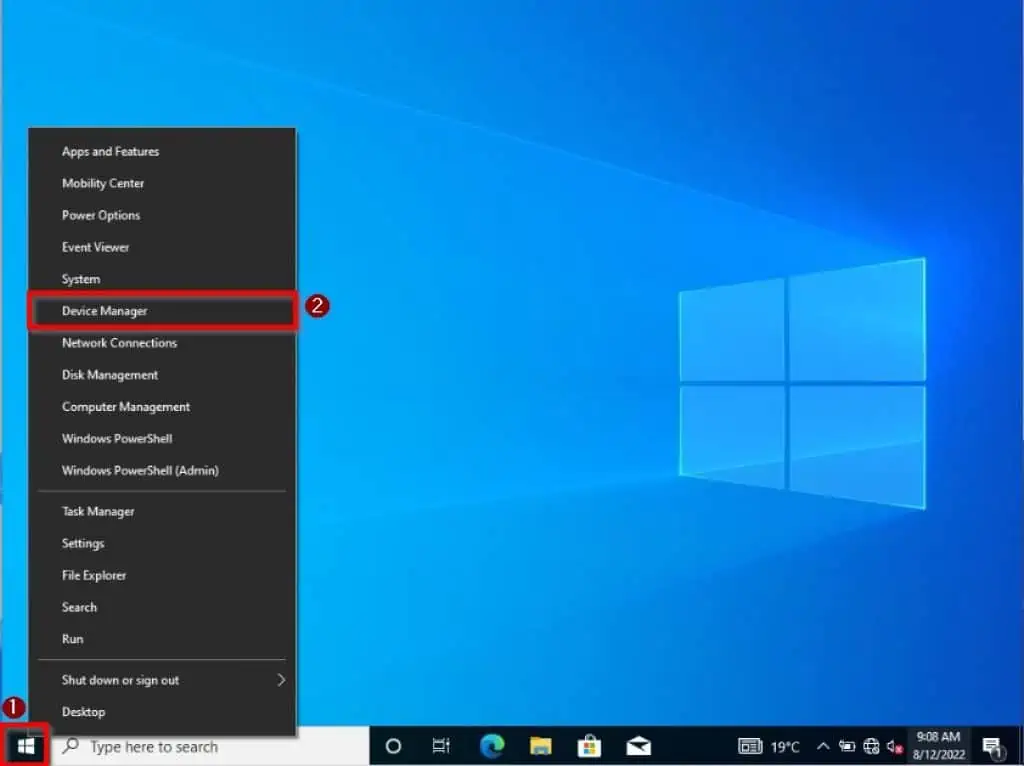Select System in the context menu
Viewport: 1024px width, 766px height.
click(x=162, y=279)
